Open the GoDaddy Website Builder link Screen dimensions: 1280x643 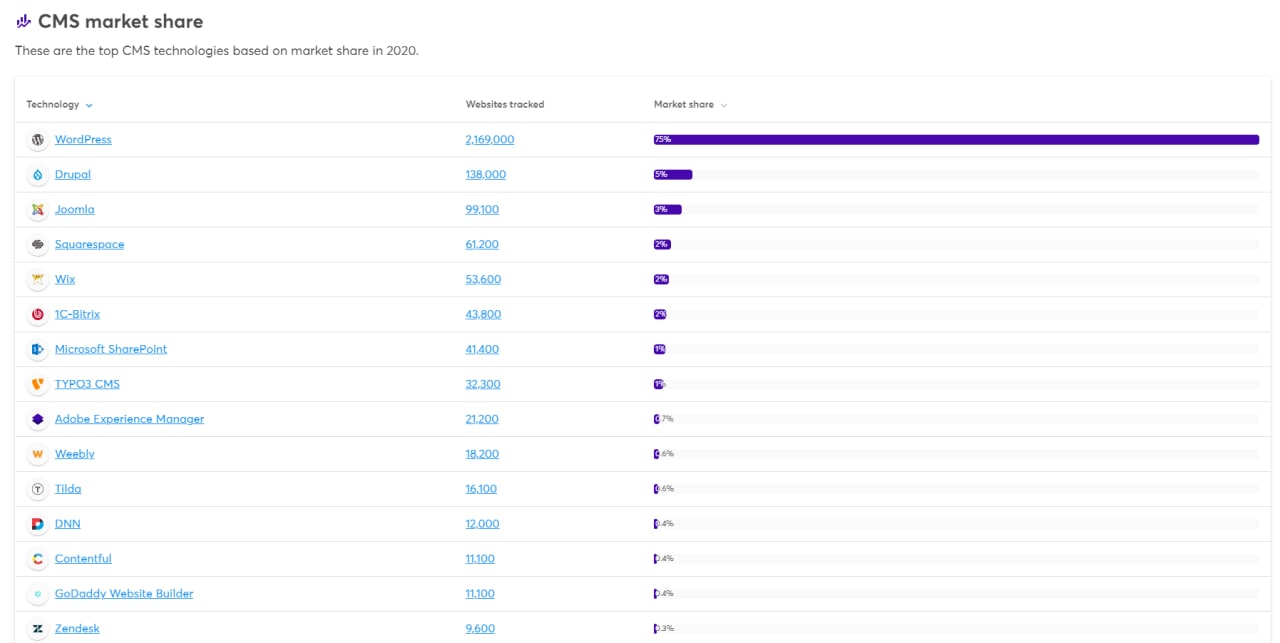click(124, 595)
